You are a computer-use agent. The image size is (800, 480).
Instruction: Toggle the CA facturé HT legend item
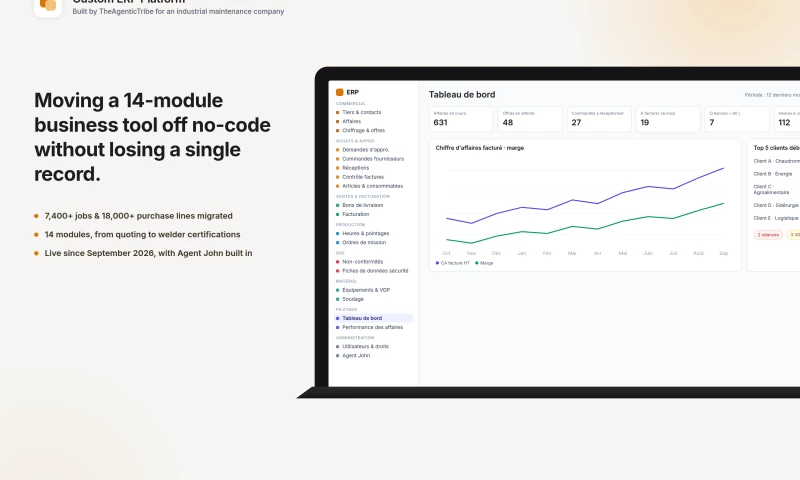453,263
